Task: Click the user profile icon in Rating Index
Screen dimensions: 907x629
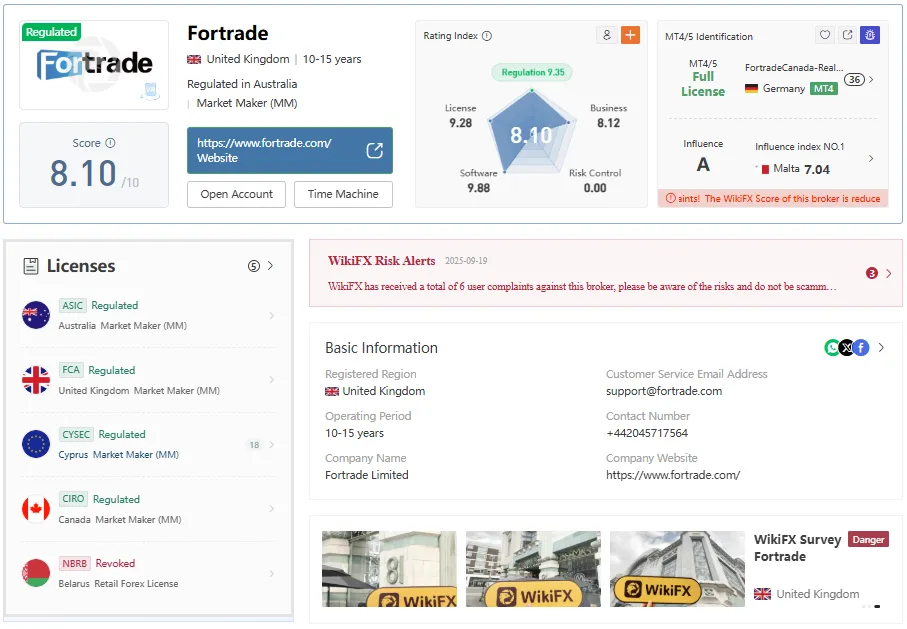Action: click(x=607, y=35)
